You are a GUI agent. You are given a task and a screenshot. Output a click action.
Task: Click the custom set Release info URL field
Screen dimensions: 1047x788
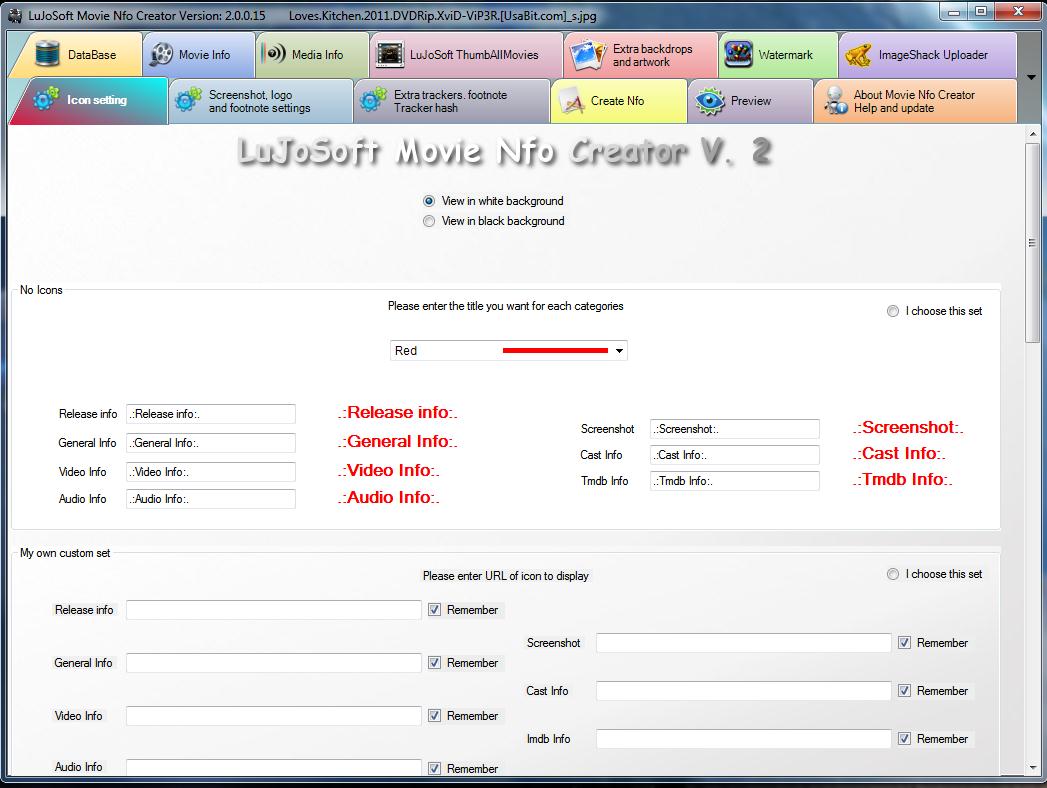[x=274, y=610]
